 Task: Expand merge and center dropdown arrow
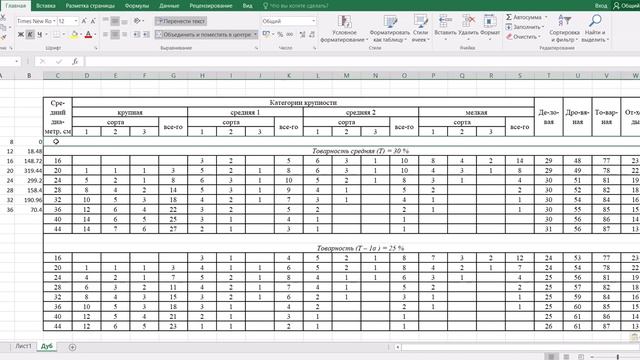click(x=256, y=35)
